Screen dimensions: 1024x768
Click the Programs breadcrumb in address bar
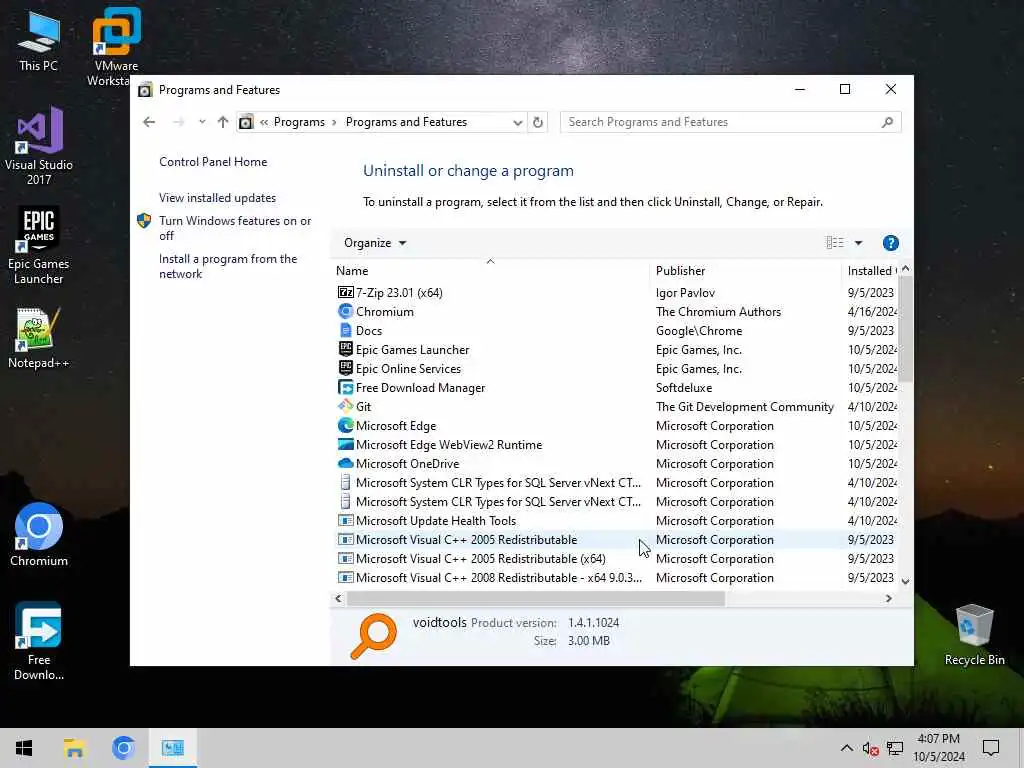click(x=299, y=122)
